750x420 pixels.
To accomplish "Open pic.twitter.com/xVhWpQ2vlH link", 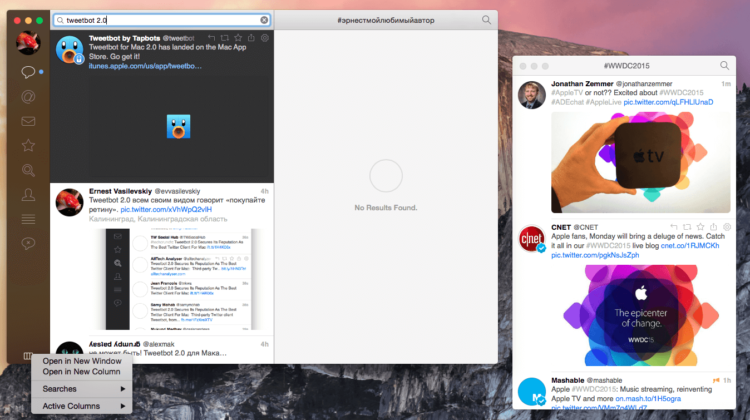I will (x=166, y=210).
